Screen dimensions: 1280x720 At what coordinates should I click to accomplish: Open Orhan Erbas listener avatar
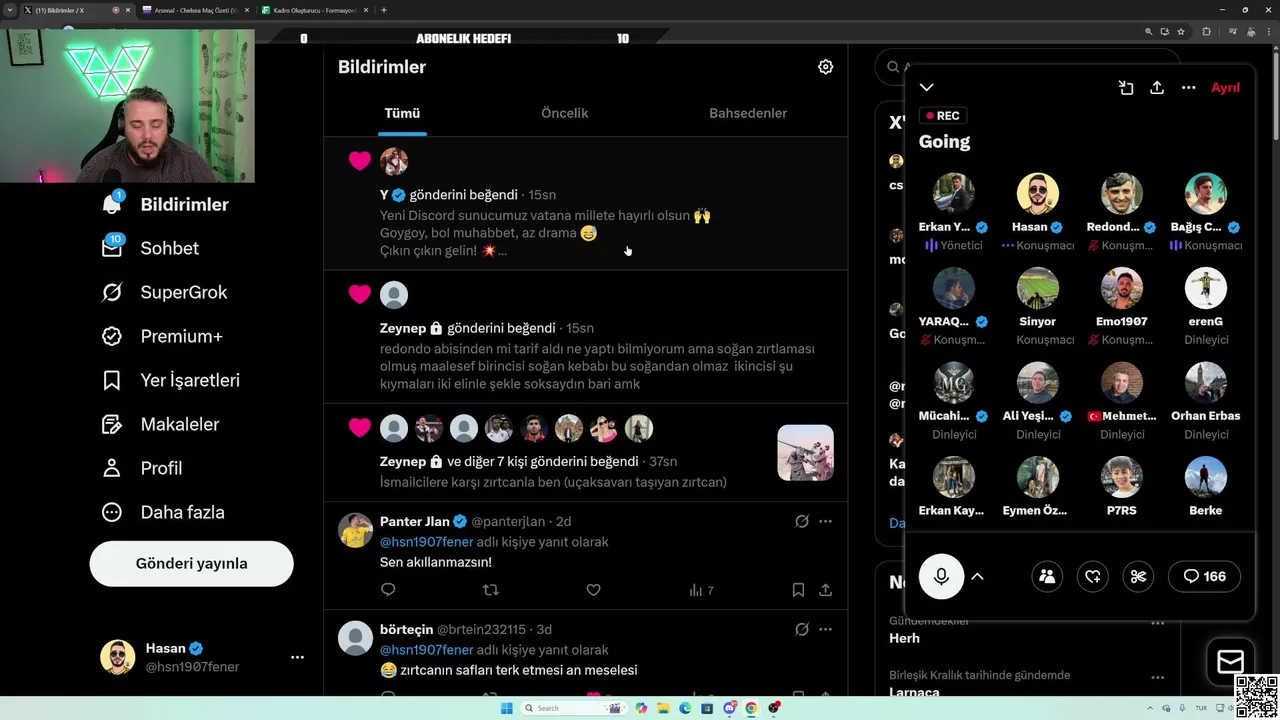pos(1205,383)
